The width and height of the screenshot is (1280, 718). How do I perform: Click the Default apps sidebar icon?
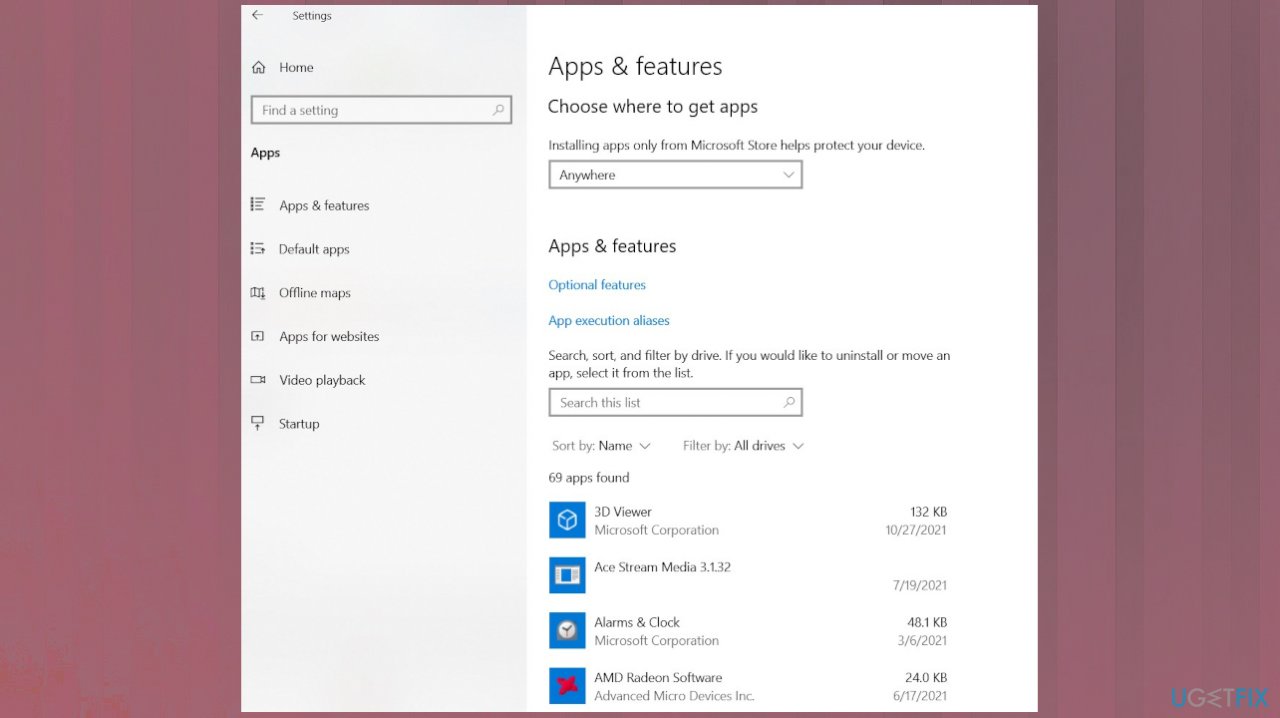pyautogui.click(x=259, y=249)
